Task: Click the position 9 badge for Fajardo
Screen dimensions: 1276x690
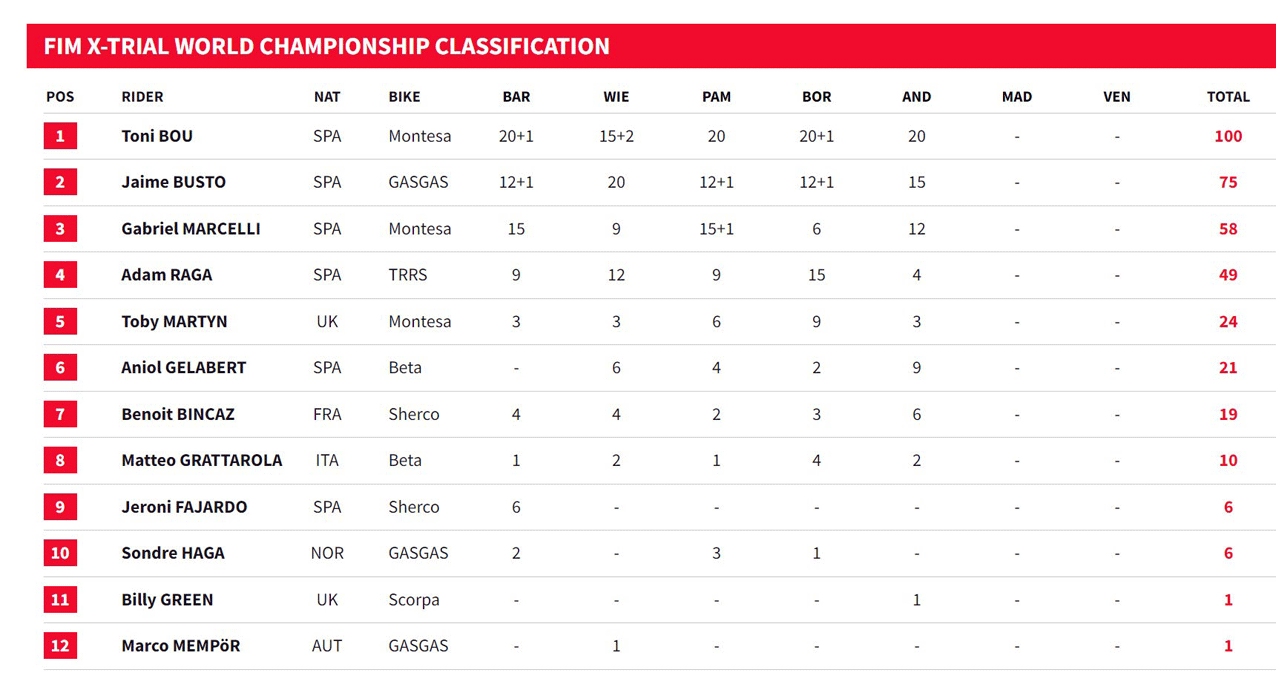Action: coord(60,506)
